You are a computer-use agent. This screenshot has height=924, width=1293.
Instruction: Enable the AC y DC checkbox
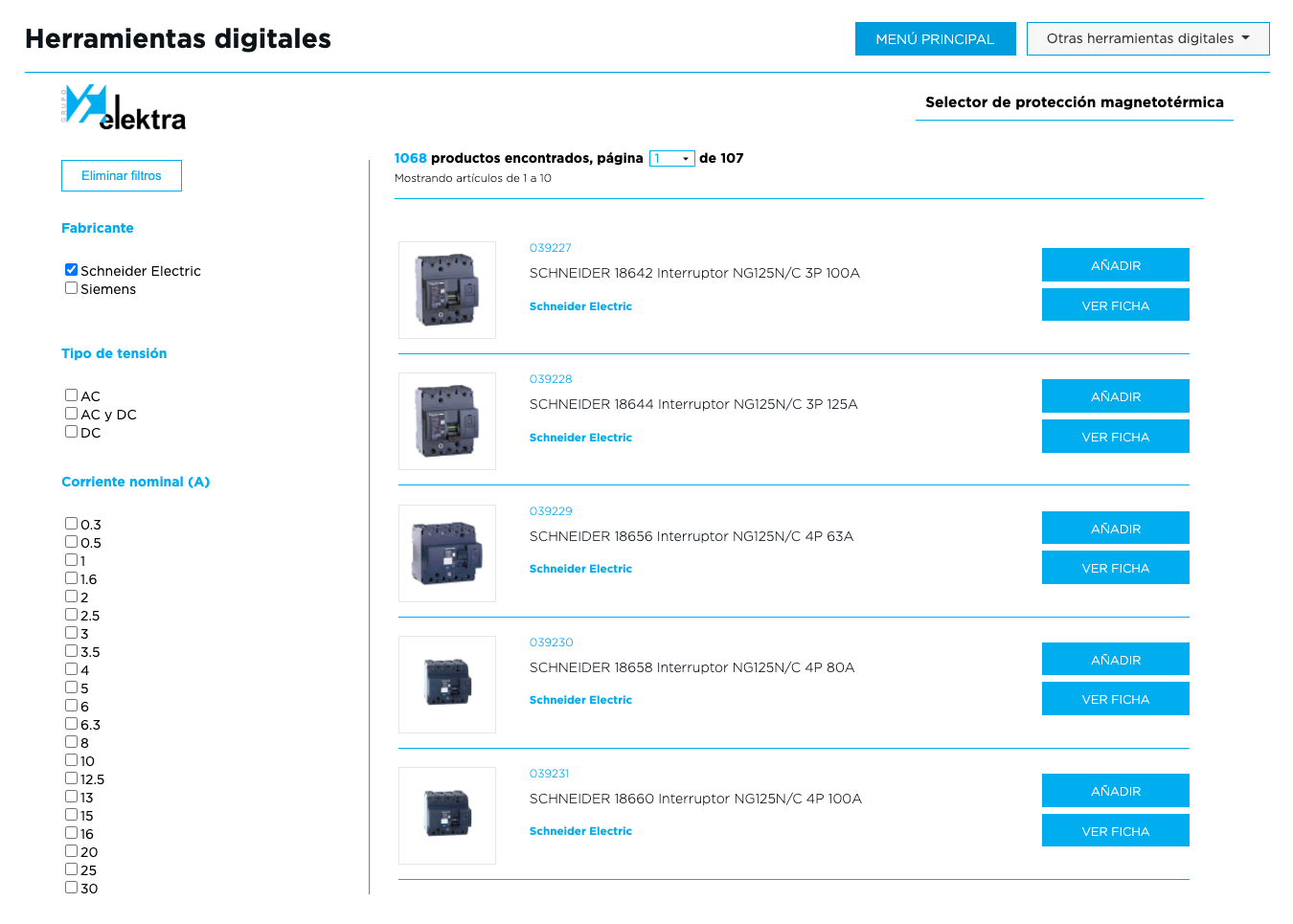pyautogui.click(x=71, y=414)
